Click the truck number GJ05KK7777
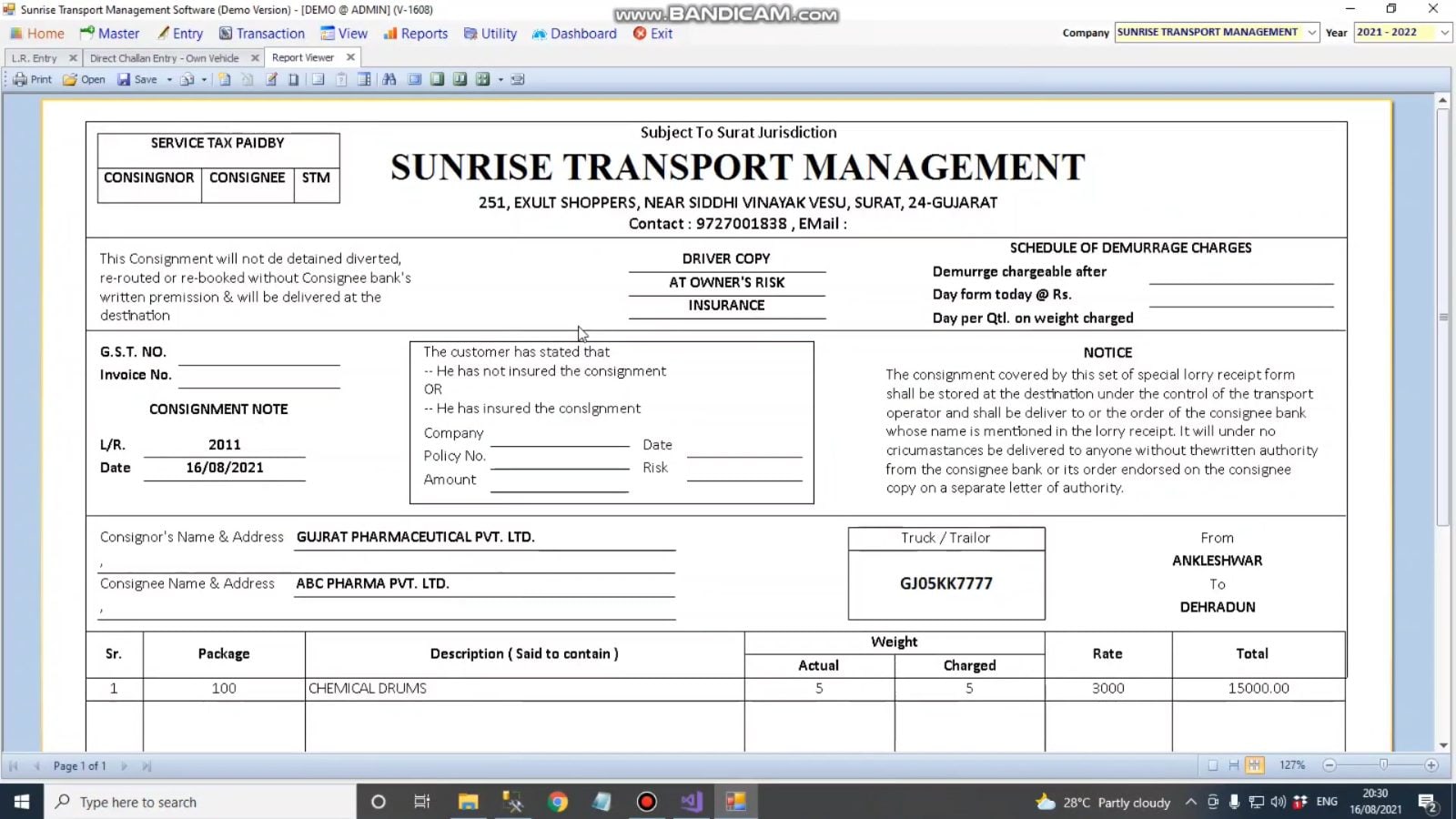Viewport: 1456px width, 819px height. click(x=946, y=583)
